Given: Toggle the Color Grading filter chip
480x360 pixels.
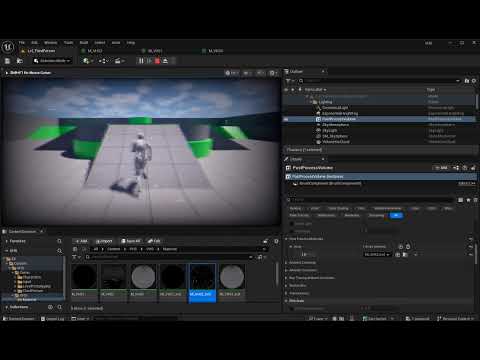Looking at the screenshot, I should pyautogui.click(x=338, y=208).
